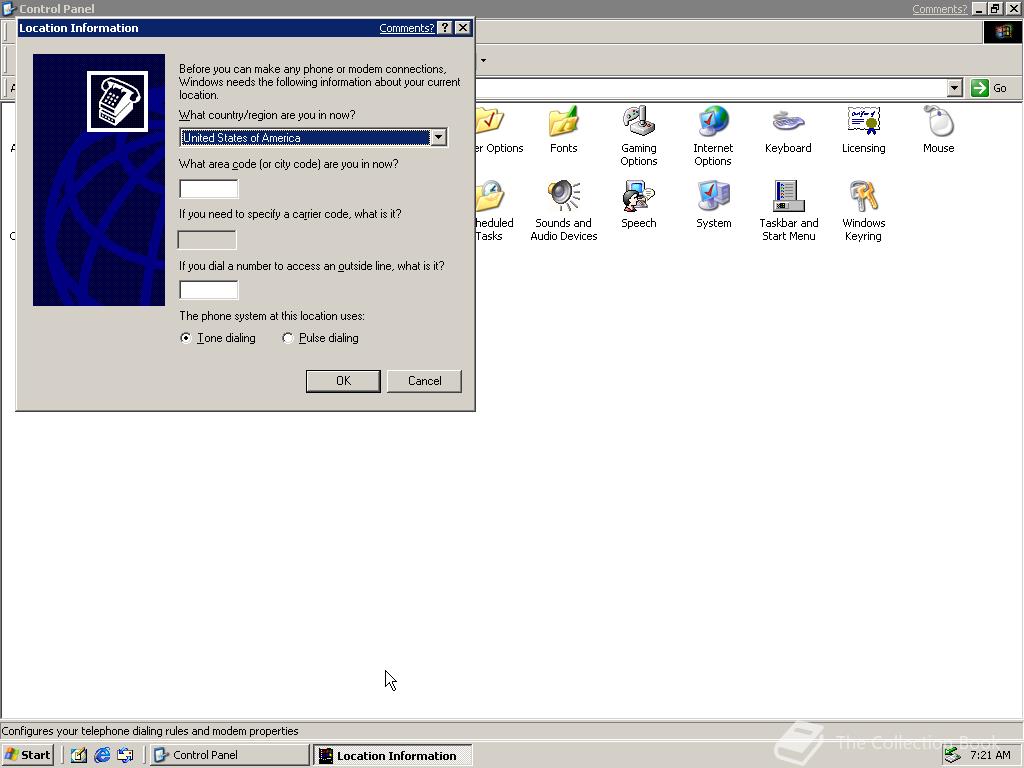Launch Internet Explorer from Quick Launch
1024x768 pixels.
pyautogui.click(x=102, y=755)
